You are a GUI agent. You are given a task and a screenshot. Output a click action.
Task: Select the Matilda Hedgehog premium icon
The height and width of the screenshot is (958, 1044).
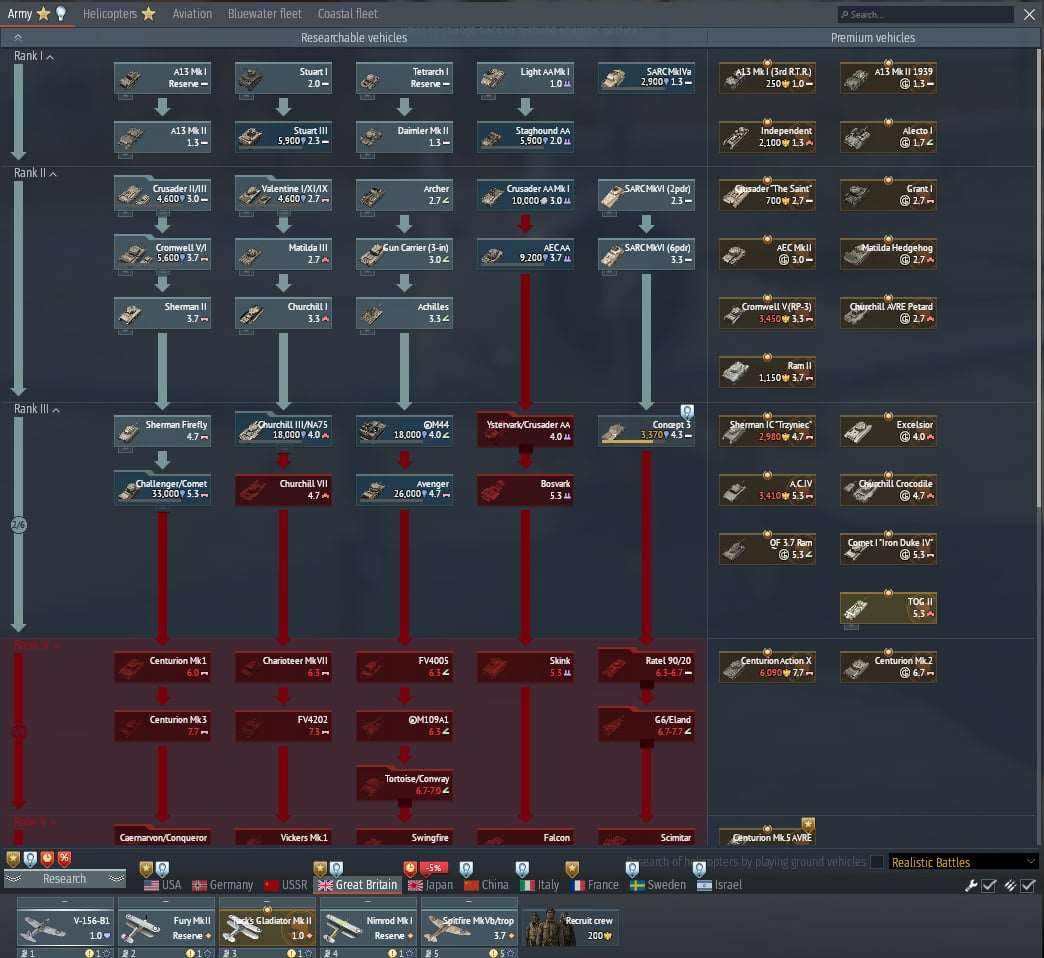coord(855,255)
